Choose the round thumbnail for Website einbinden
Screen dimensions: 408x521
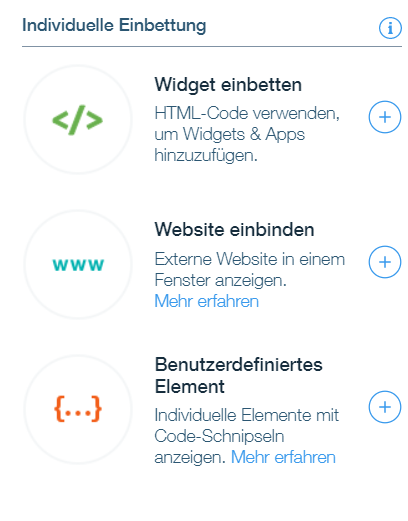78,264
